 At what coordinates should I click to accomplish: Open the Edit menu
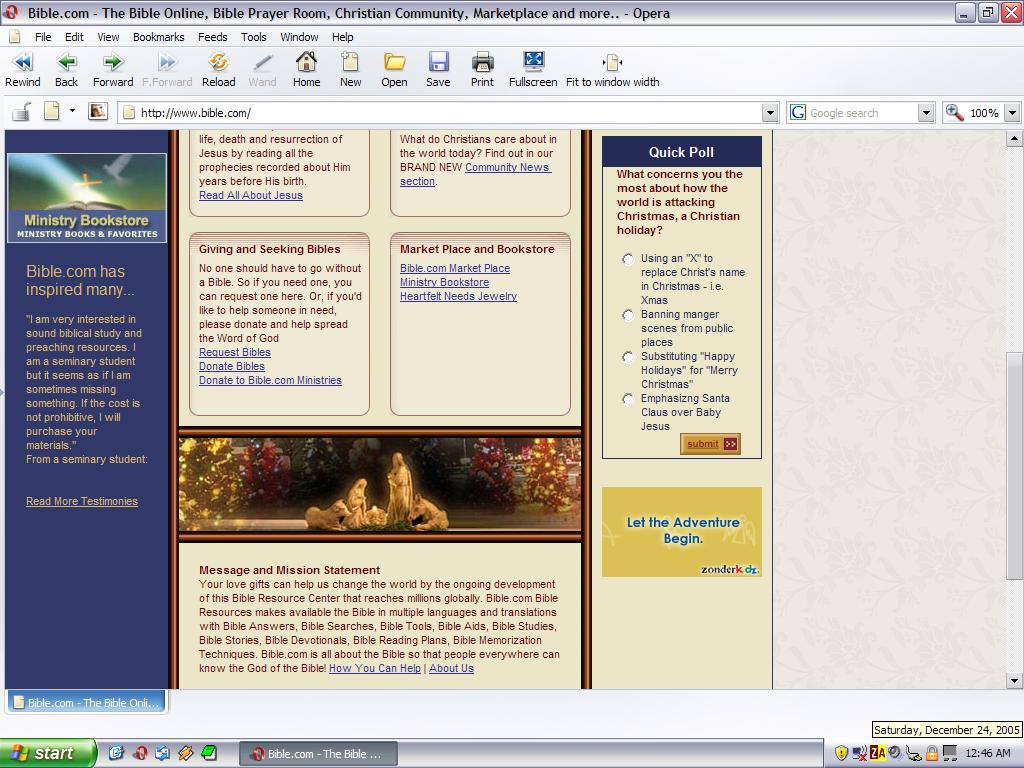click(x=74, y=37)
